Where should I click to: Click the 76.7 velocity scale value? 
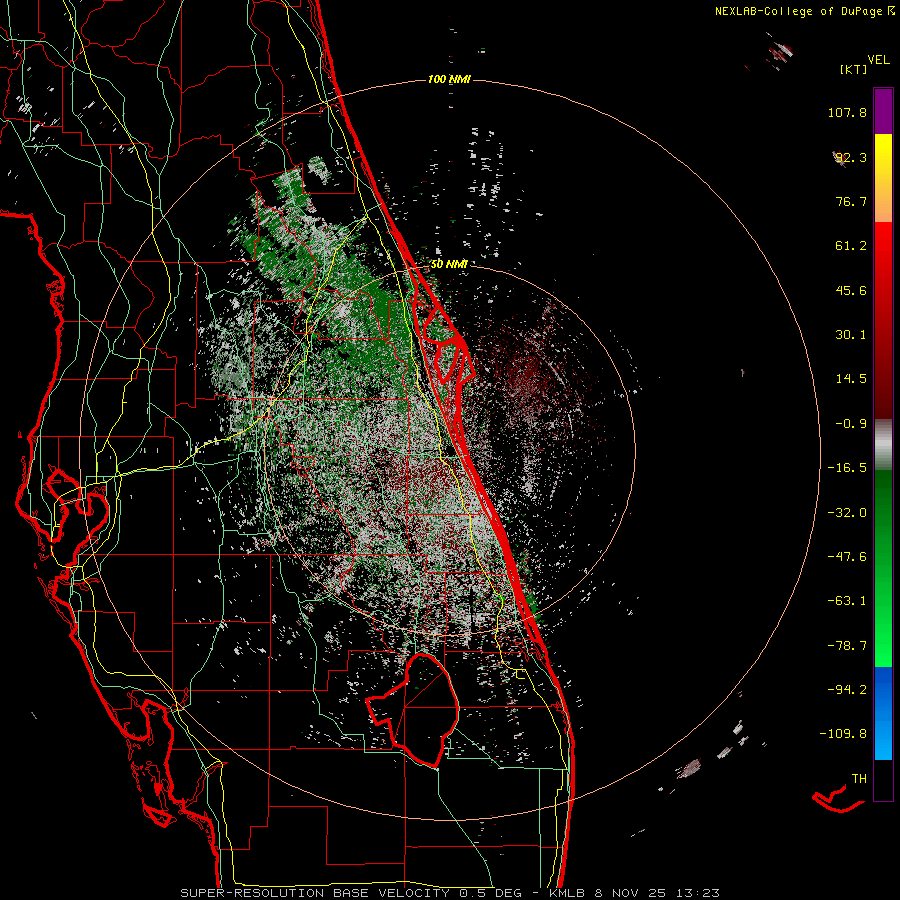[851, 201]
